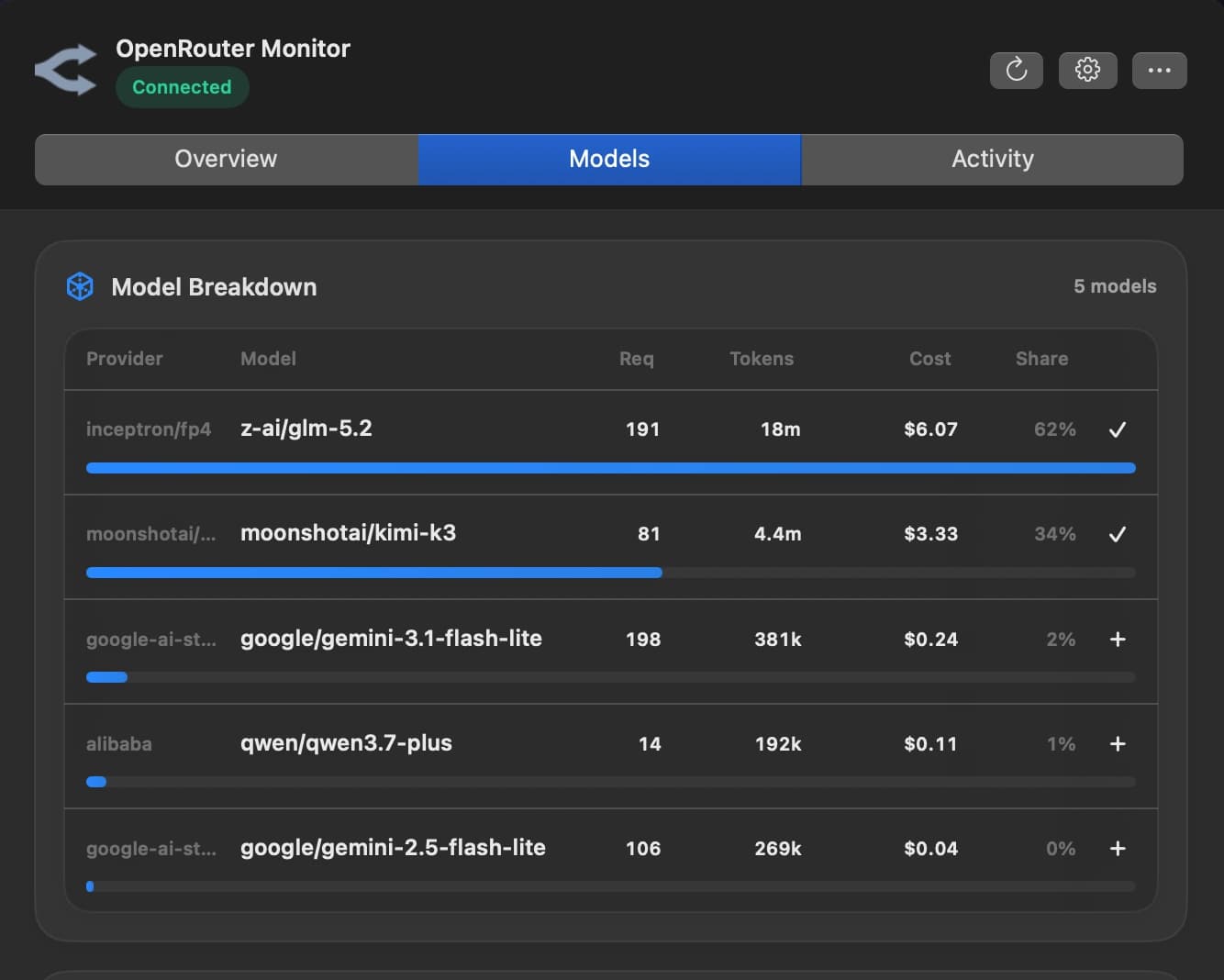
Task: Click the OpenRouter Monitor title
Action: [x=233, y=49]
